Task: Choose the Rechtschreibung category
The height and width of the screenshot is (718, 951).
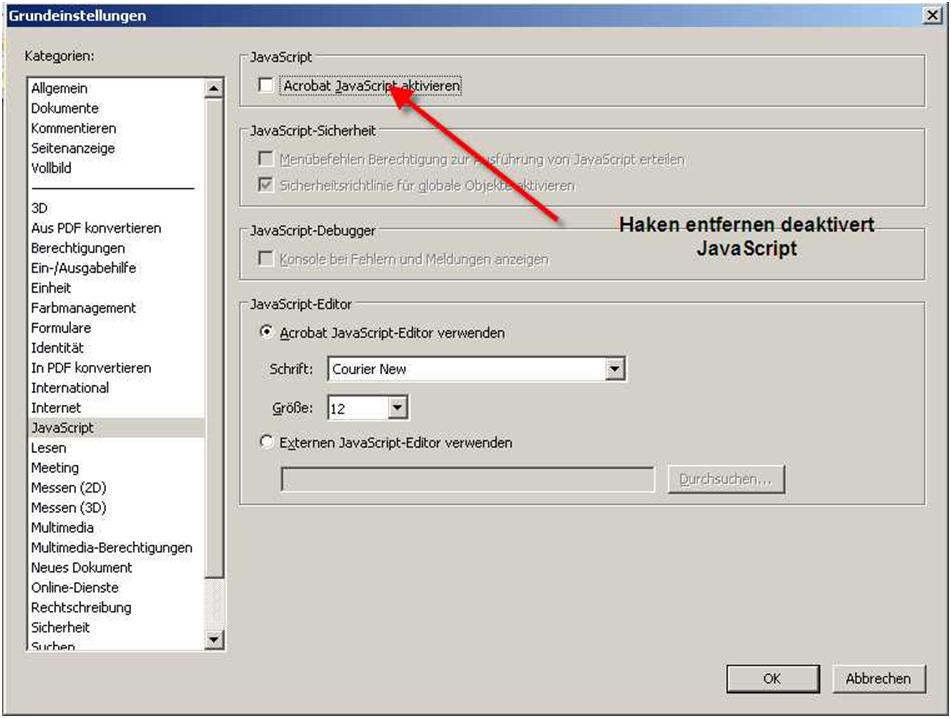Action: [81, 607]
